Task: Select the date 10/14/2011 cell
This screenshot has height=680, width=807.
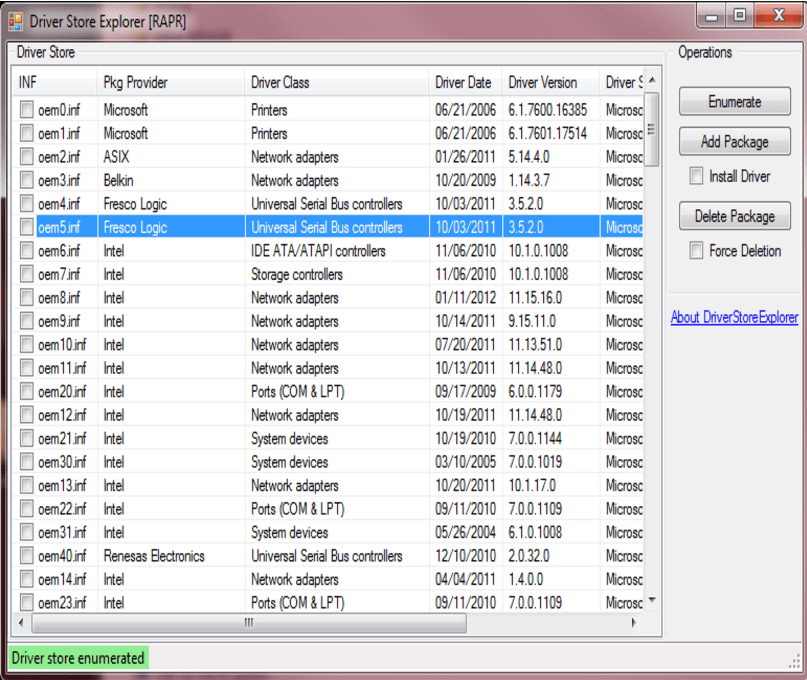Action: point(465,321)
